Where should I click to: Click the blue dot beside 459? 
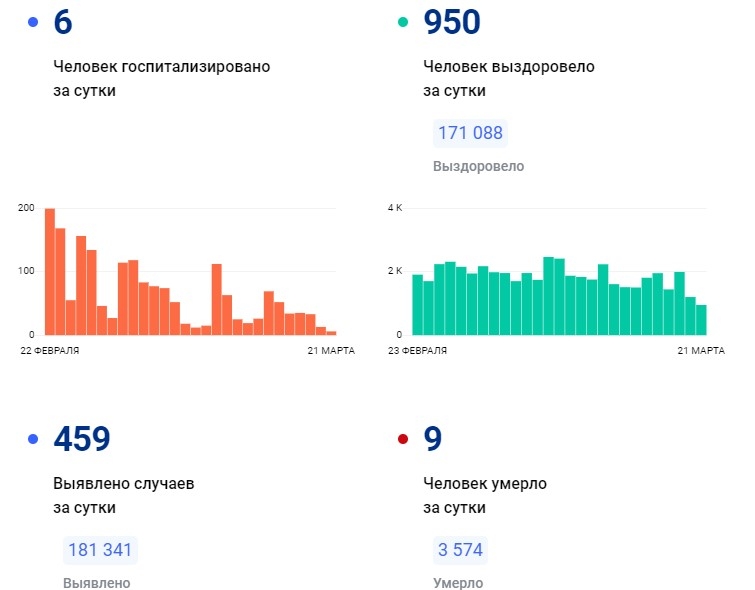point(33,439)
